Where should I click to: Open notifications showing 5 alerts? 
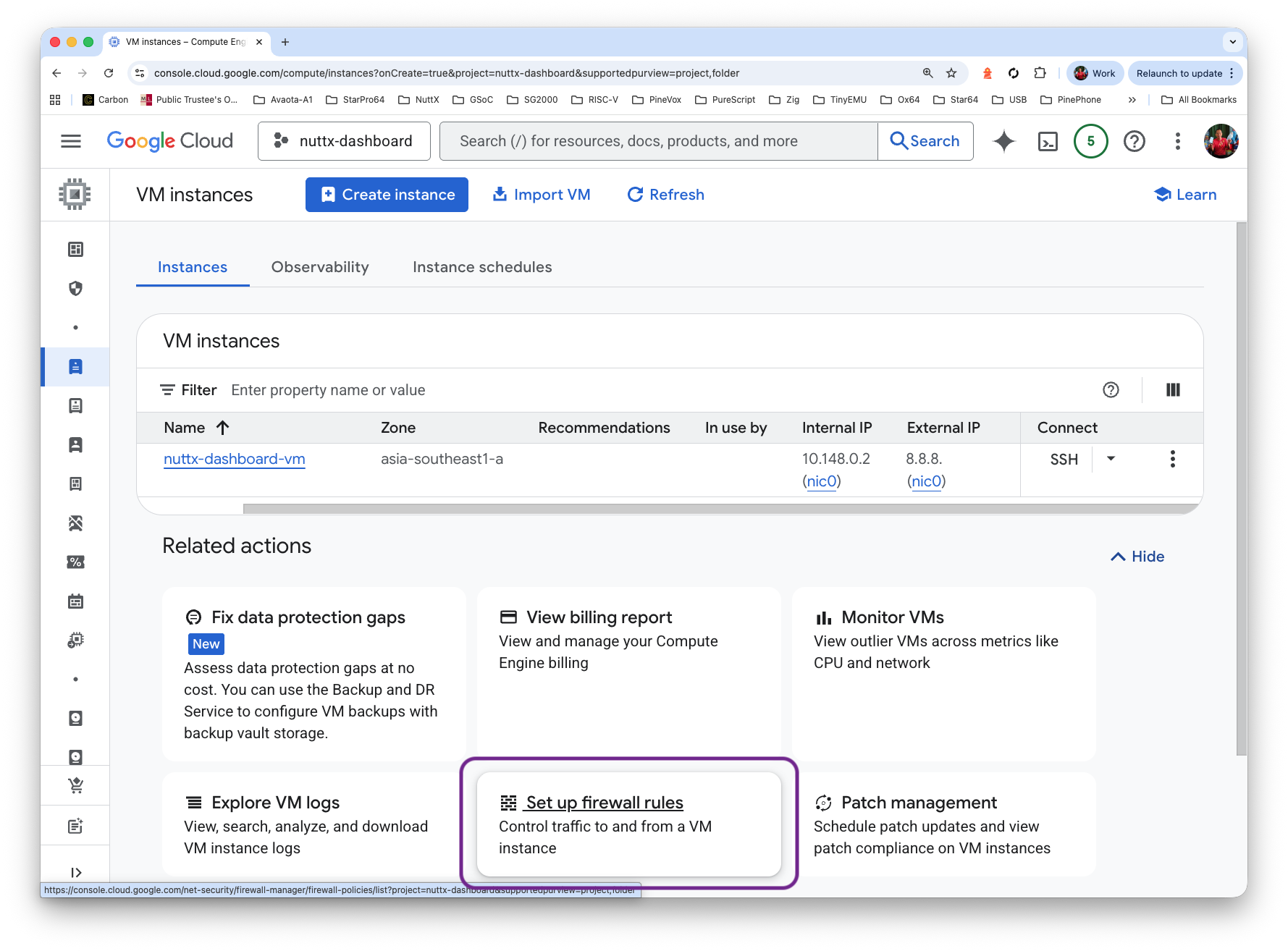1090,141
